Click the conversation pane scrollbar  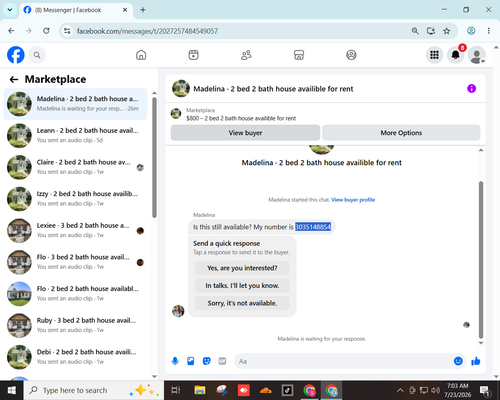point(481,260)
